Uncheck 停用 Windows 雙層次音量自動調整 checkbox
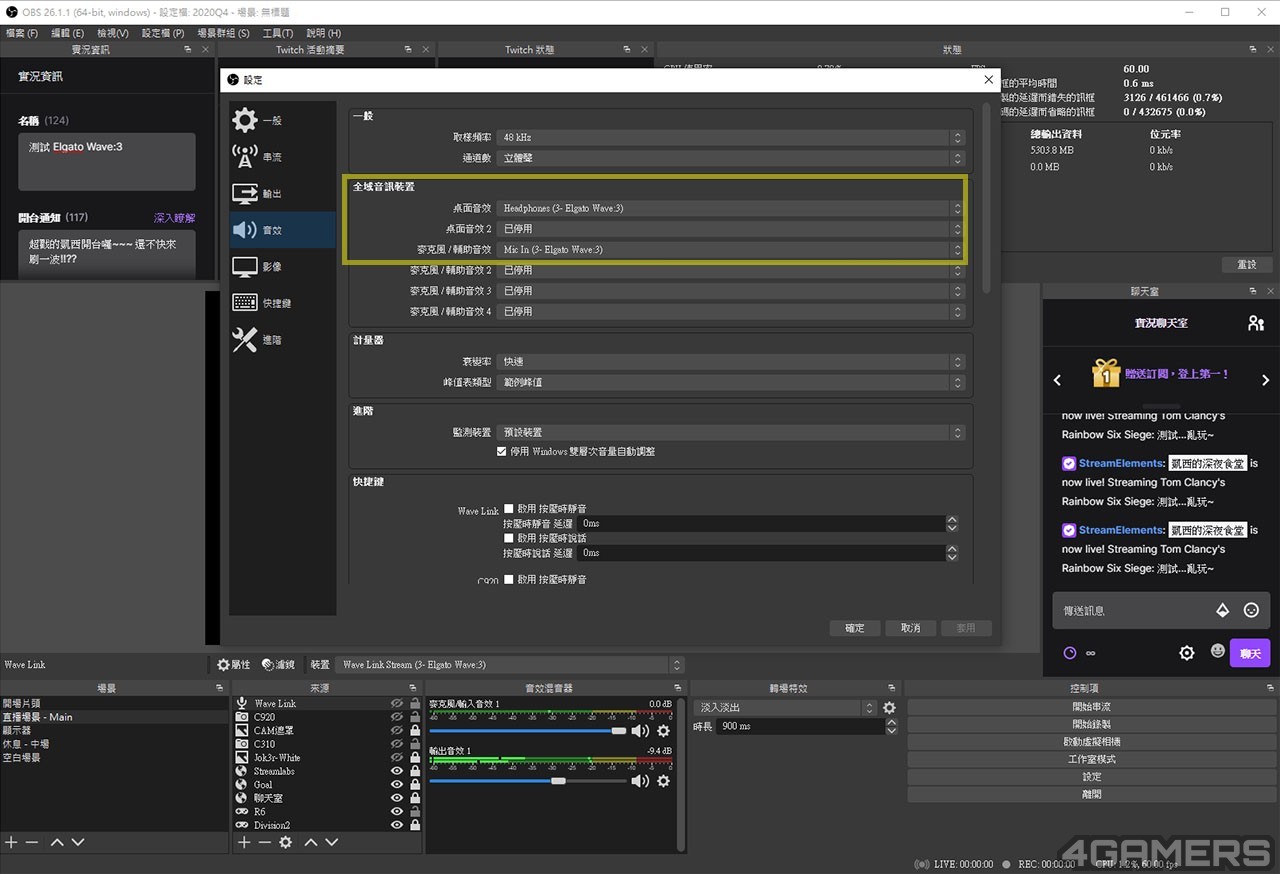Viewport: 1280px width, 874px height. [502, 452]
